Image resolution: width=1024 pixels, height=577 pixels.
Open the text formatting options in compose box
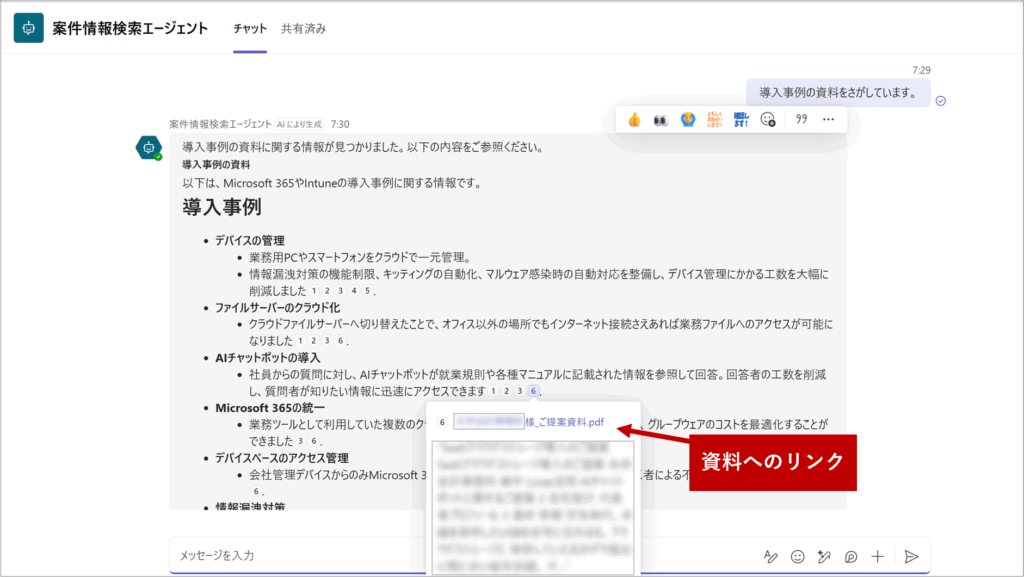click(771, 556)
